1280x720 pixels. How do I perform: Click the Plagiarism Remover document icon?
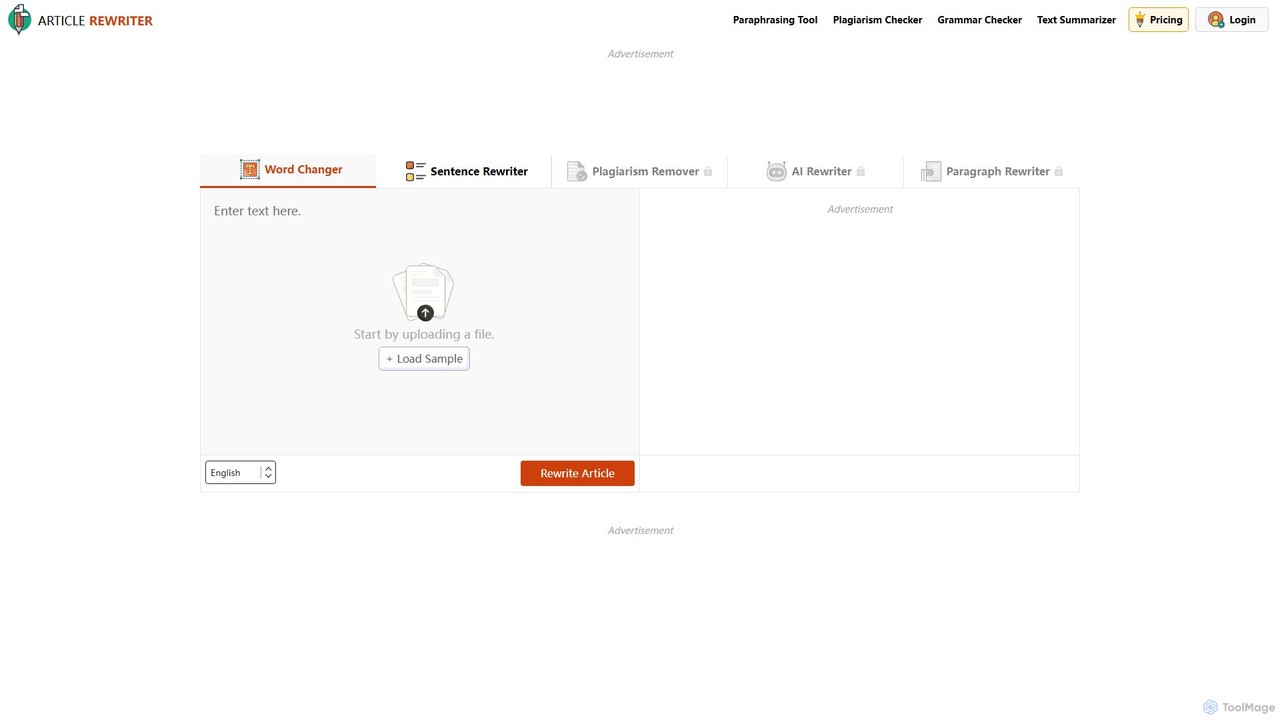(577, 172)
